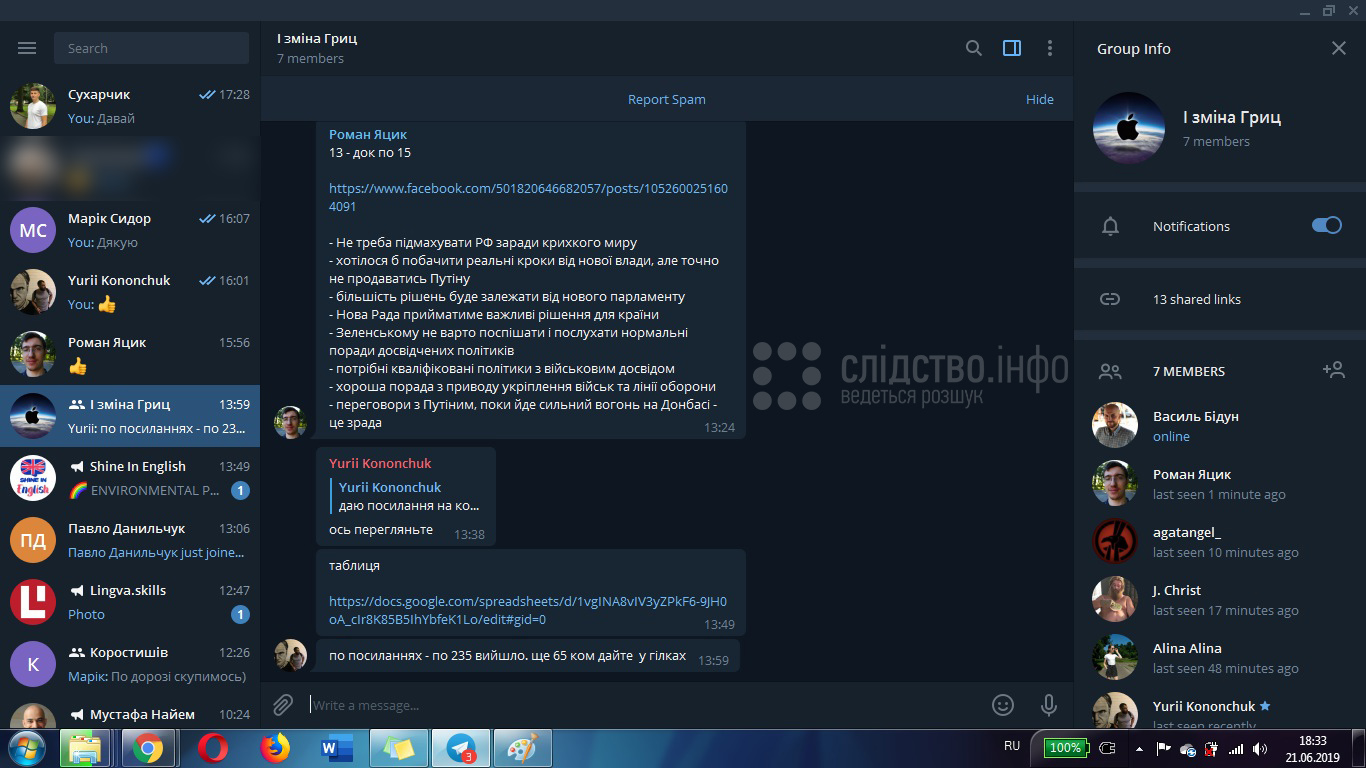
Task: Open Windows Start menu
Action: (x=26, y=748)
